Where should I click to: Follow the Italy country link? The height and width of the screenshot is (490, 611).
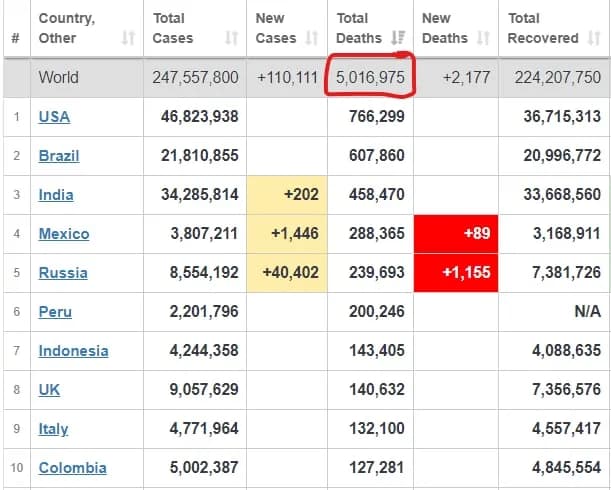pyautogui.click(x=53, y=429)
